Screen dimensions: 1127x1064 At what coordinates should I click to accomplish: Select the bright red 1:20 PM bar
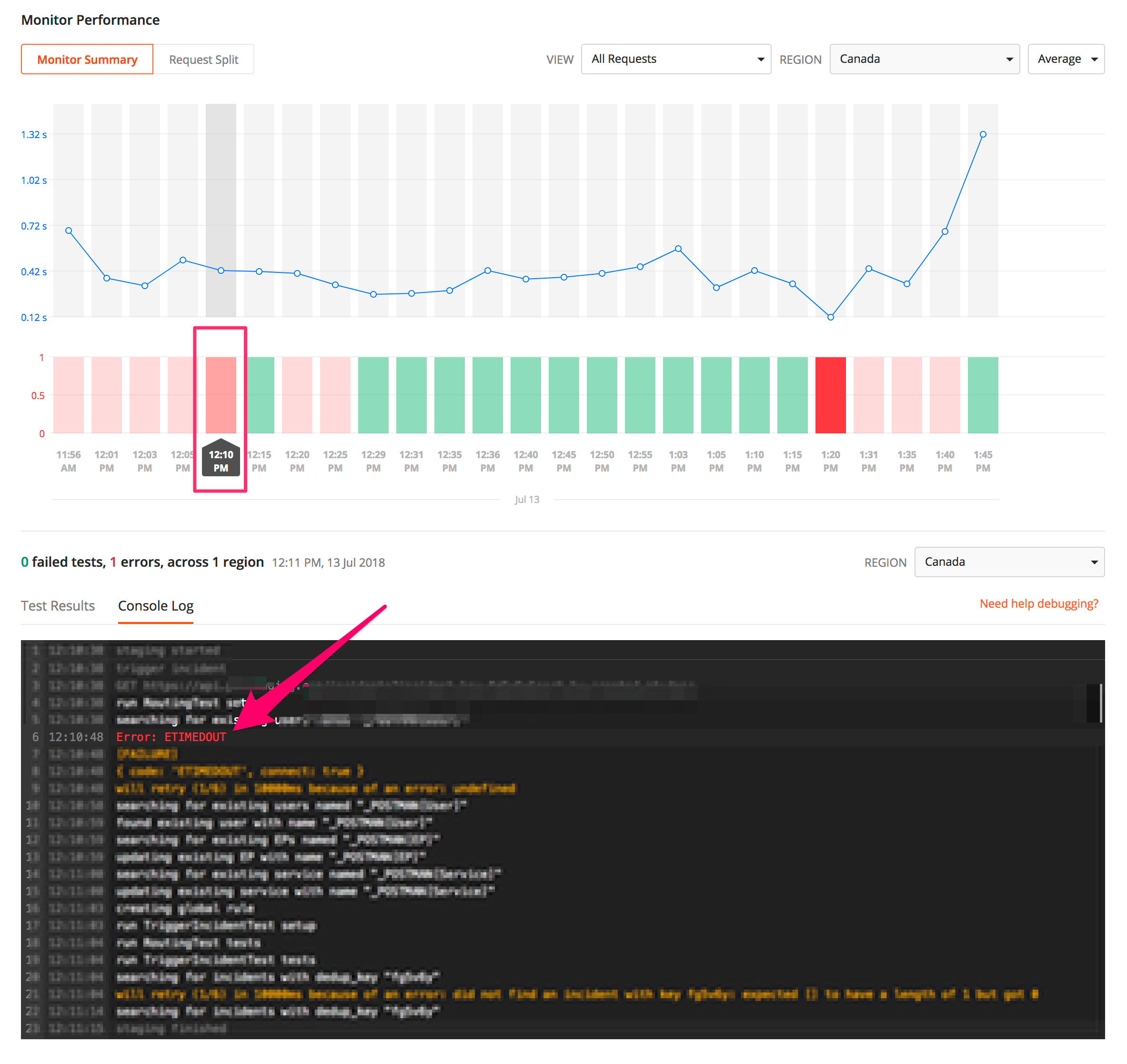coord(830,395)
